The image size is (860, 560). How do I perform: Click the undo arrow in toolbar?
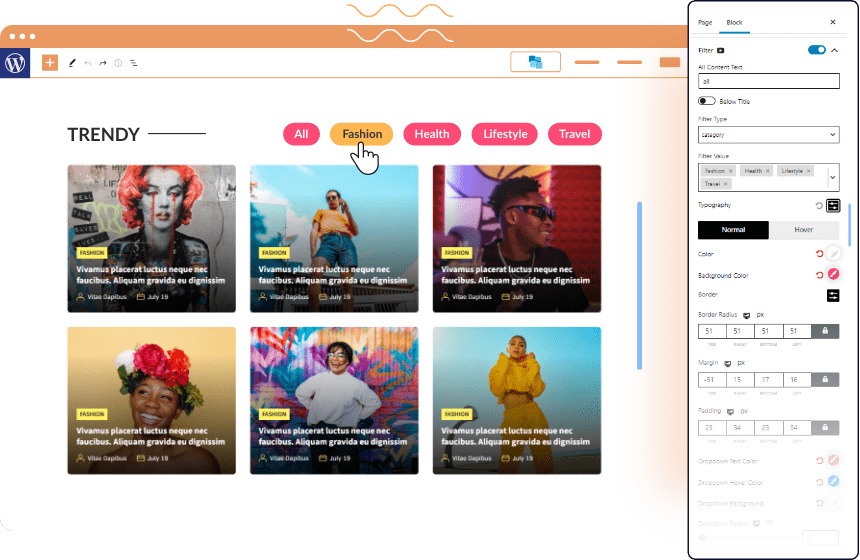coord(88,63)
